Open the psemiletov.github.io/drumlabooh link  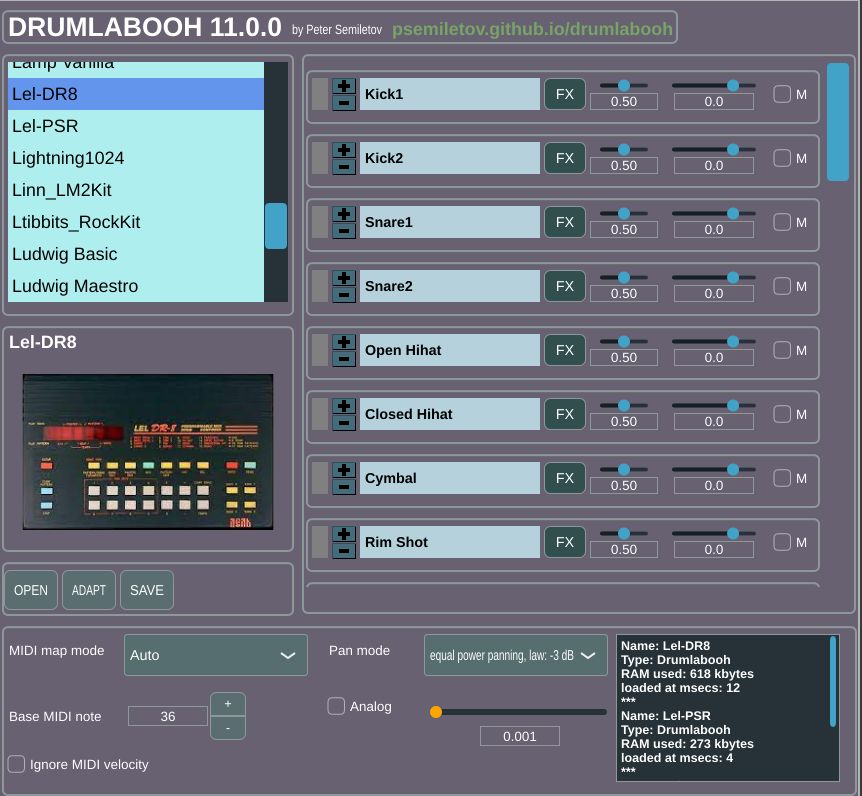(x=532, y=29)
